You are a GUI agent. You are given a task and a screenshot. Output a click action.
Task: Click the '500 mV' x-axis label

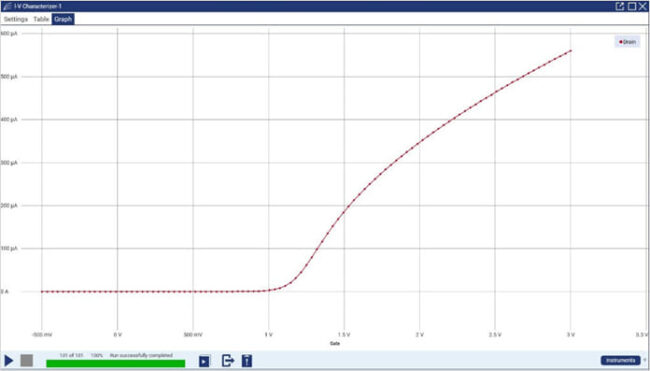pyautogui.click(x=193, y=334)
